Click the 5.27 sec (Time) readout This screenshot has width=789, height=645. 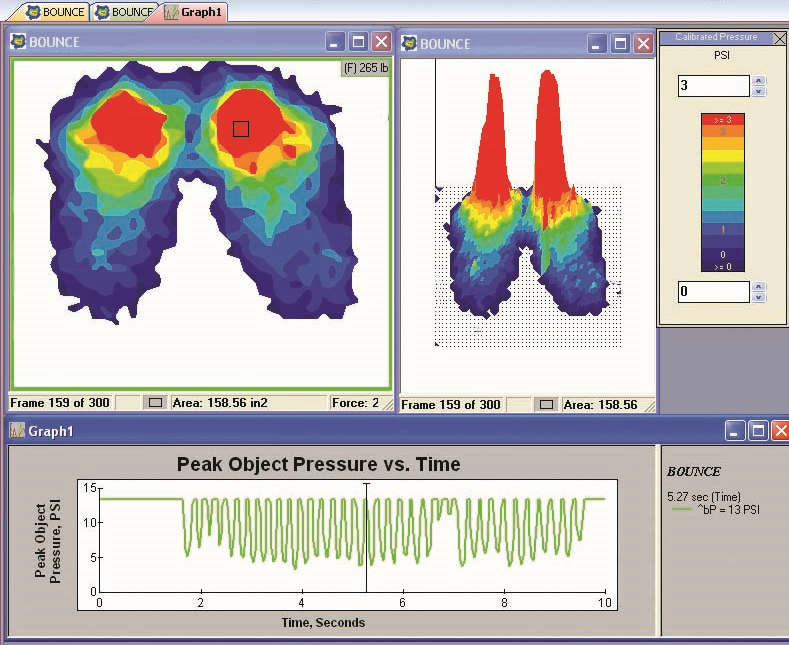pyautogui.click(x=704, y=497)
